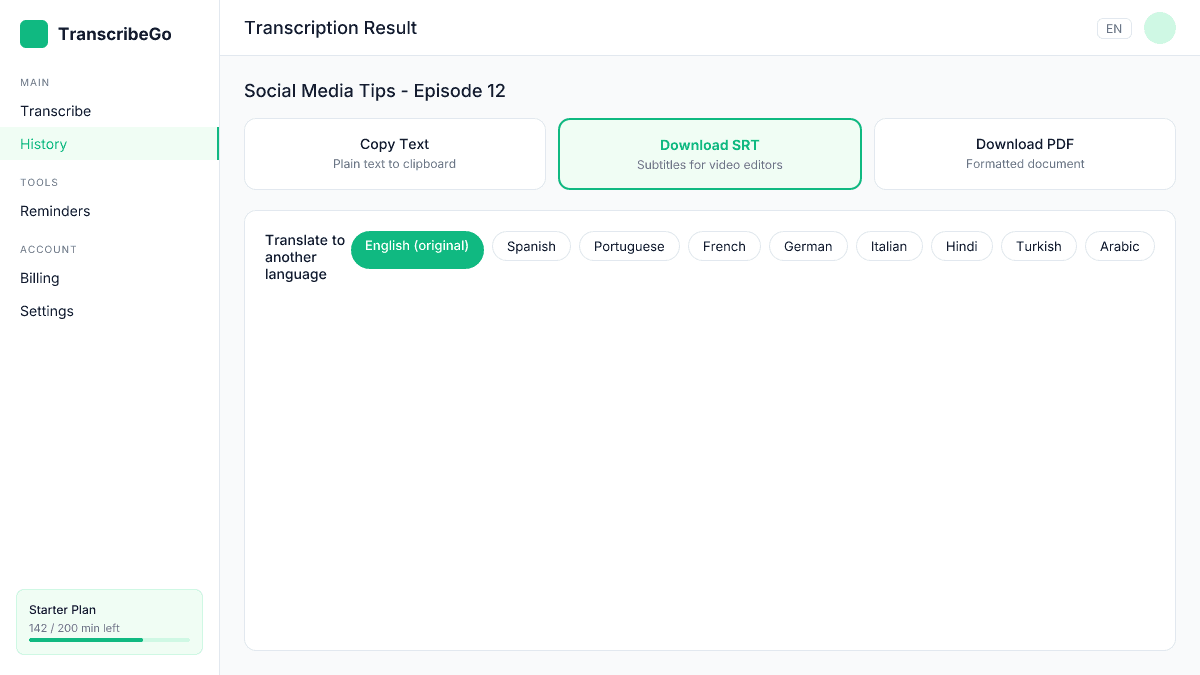Download the formatted PDF document
Screen dimensions: 1200x675
[1024, 153]
